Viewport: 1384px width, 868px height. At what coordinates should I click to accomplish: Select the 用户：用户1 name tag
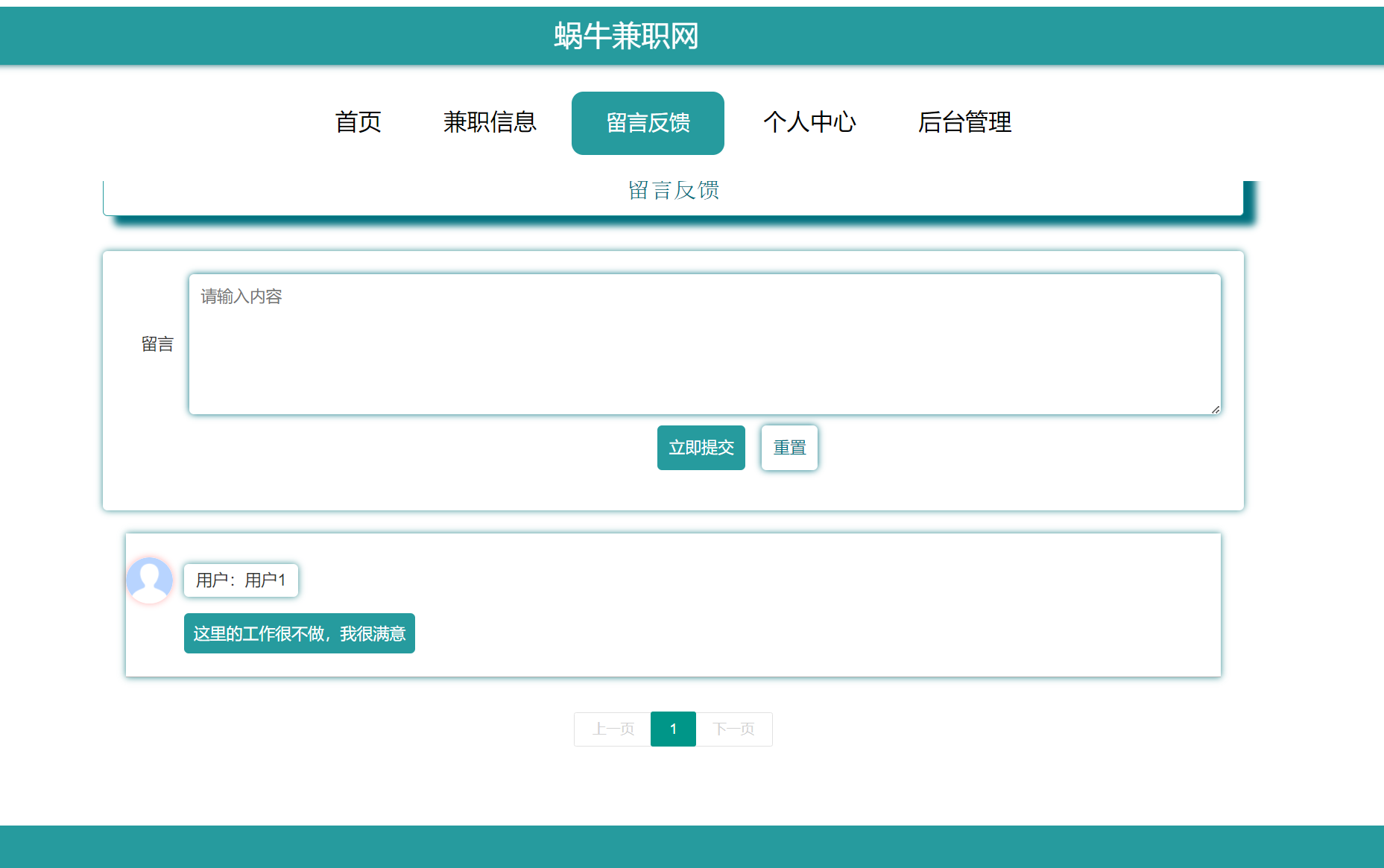(x=241, y=580)
